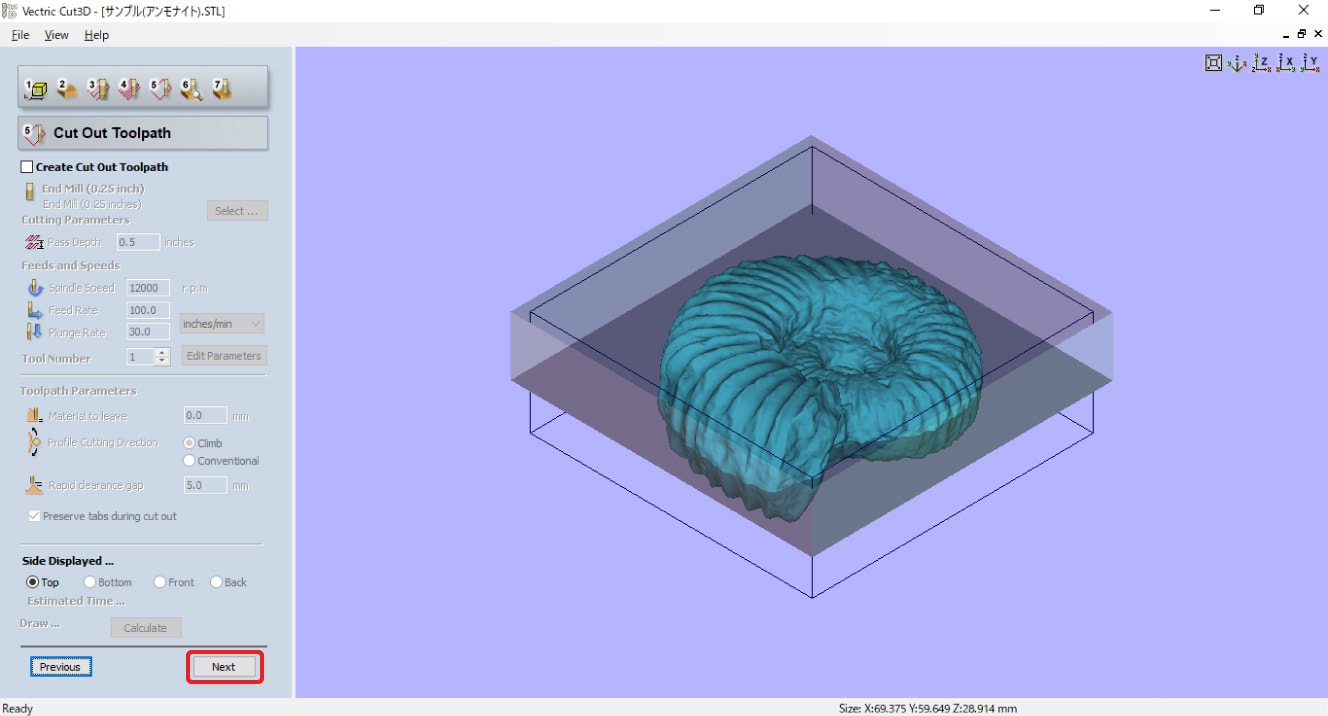Image resolution: width=1328 pixels, height=716 pixels.
Task: Switch to isometric view icon
Action: pyautogui.click(x=1237, y=63)
